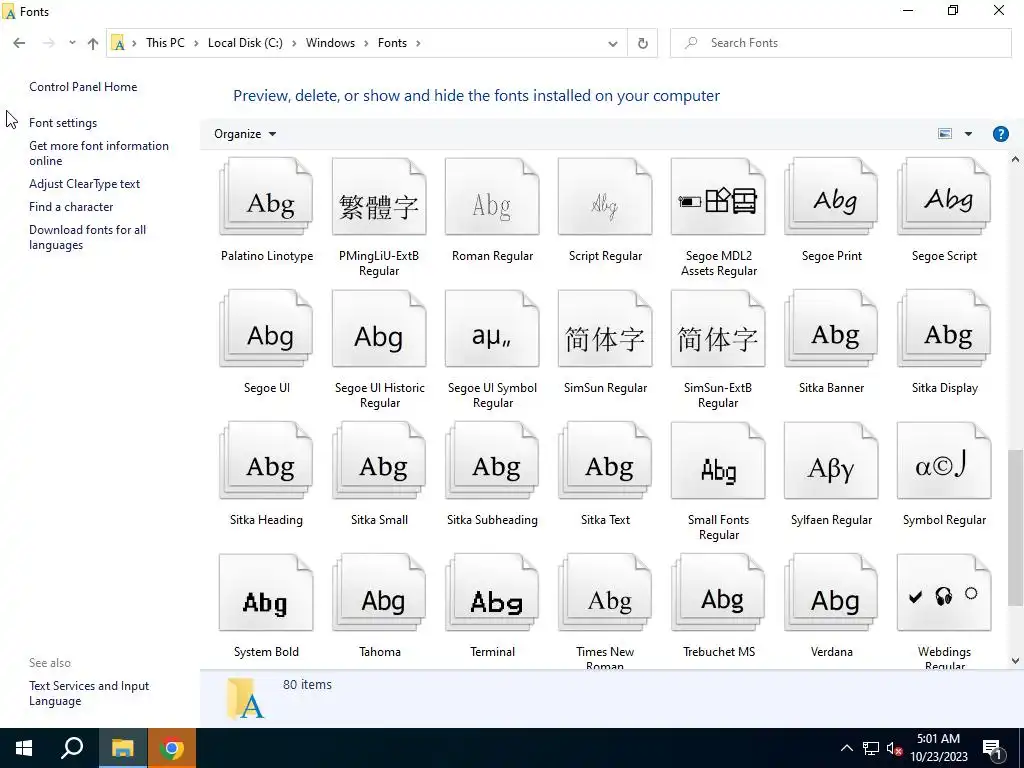The width and height of the screenshot is (1024, 768).
Task: Click the change view icon
Action: pyautogui.click(x=944, y=134)
